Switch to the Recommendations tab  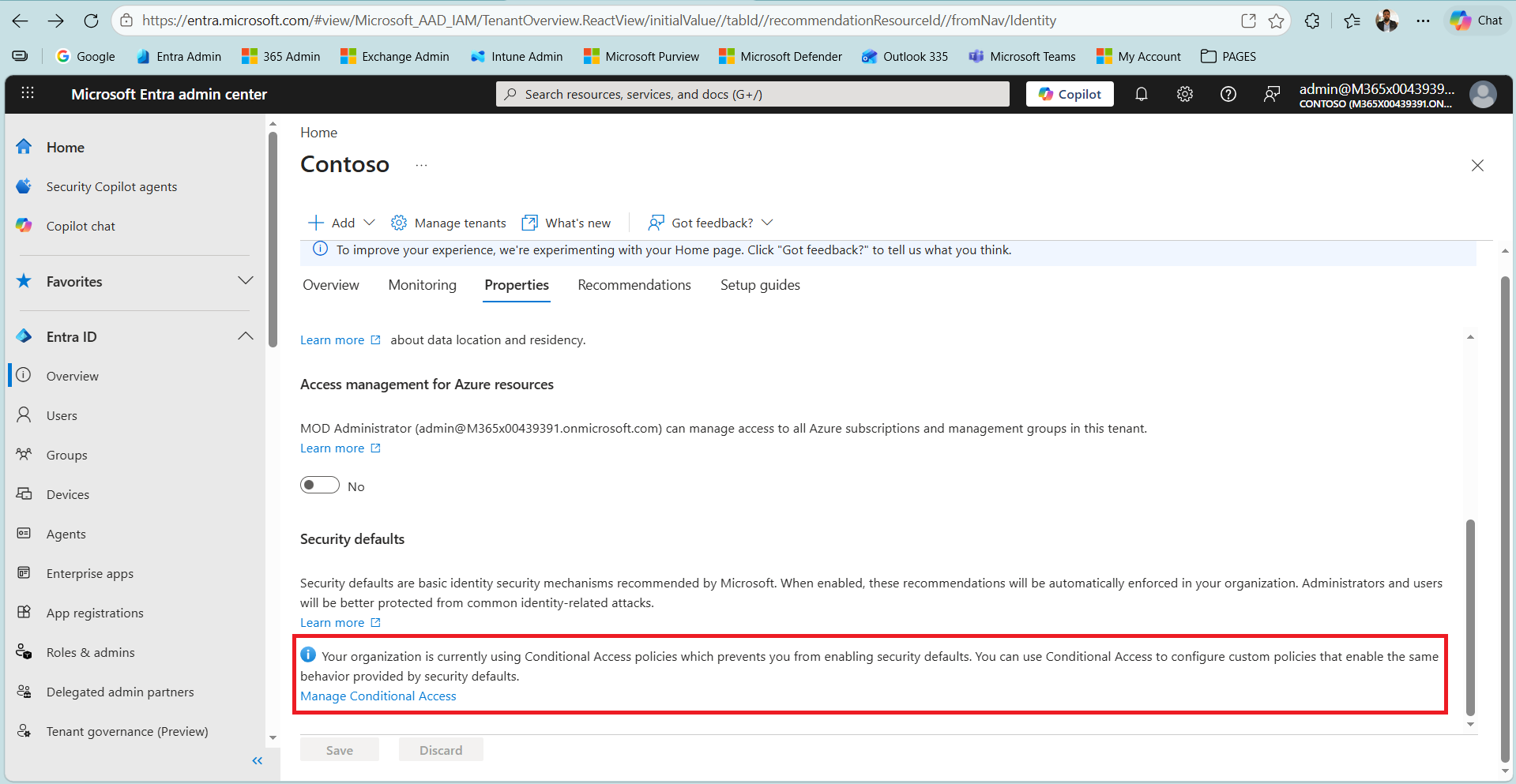(x=634, y=285)
